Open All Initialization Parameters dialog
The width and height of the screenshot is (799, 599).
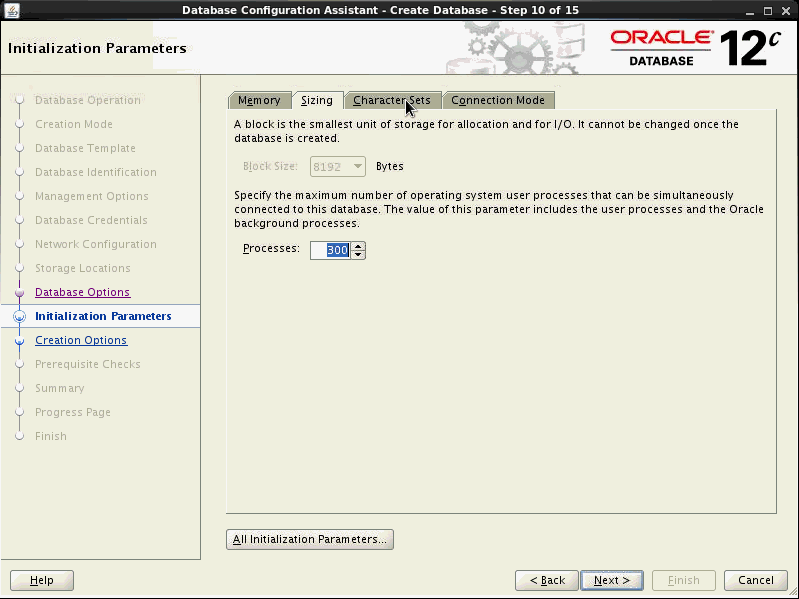[x=310, y=539]
